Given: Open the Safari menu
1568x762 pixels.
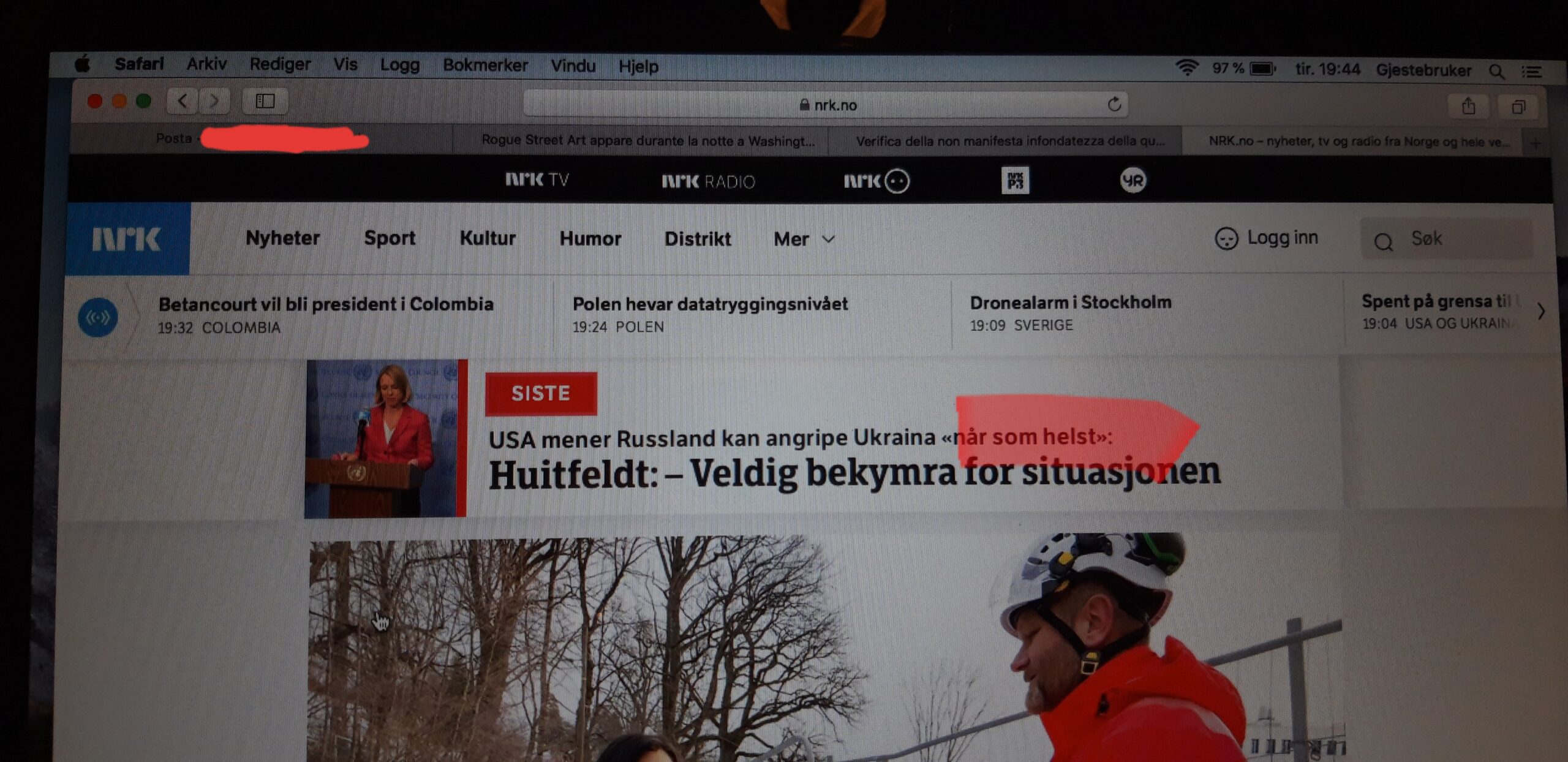Looking at the screenshot, I should tap(139, 64).
